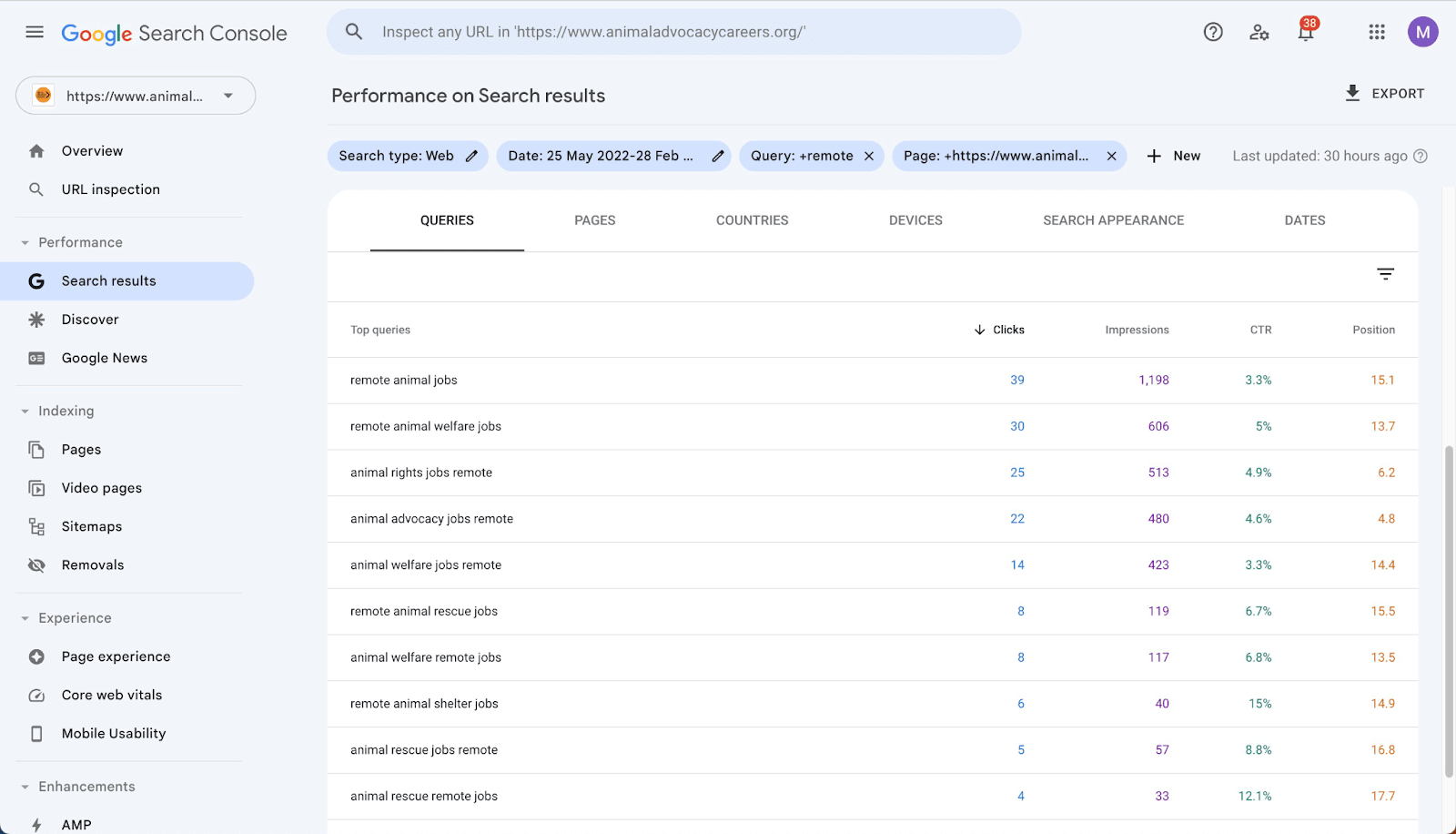Click the table filter rows icon

[x=1385, y=274]
